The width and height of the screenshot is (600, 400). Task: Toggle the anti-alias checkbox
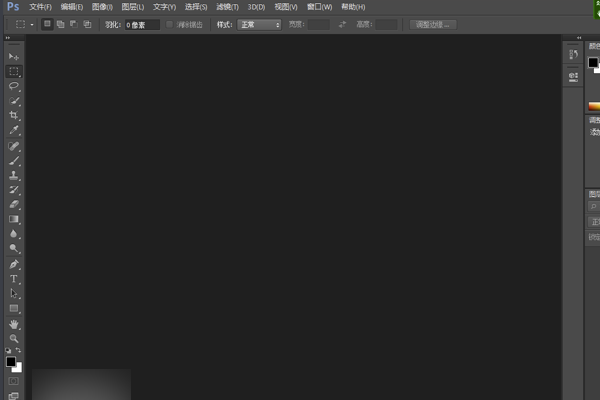click(169, 24)
